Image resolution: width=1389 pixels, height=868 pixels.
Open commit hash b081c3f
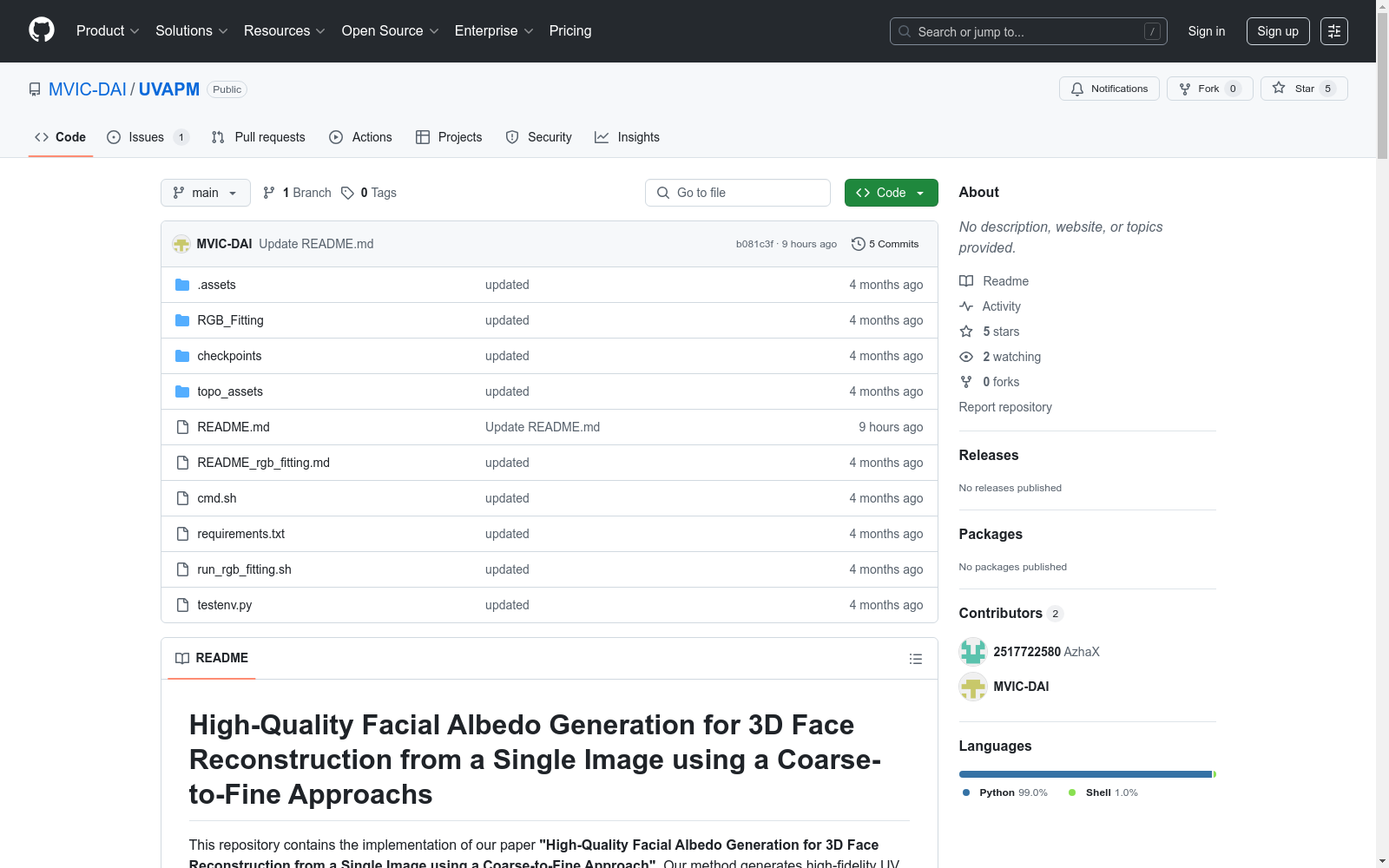pos(754,244)
